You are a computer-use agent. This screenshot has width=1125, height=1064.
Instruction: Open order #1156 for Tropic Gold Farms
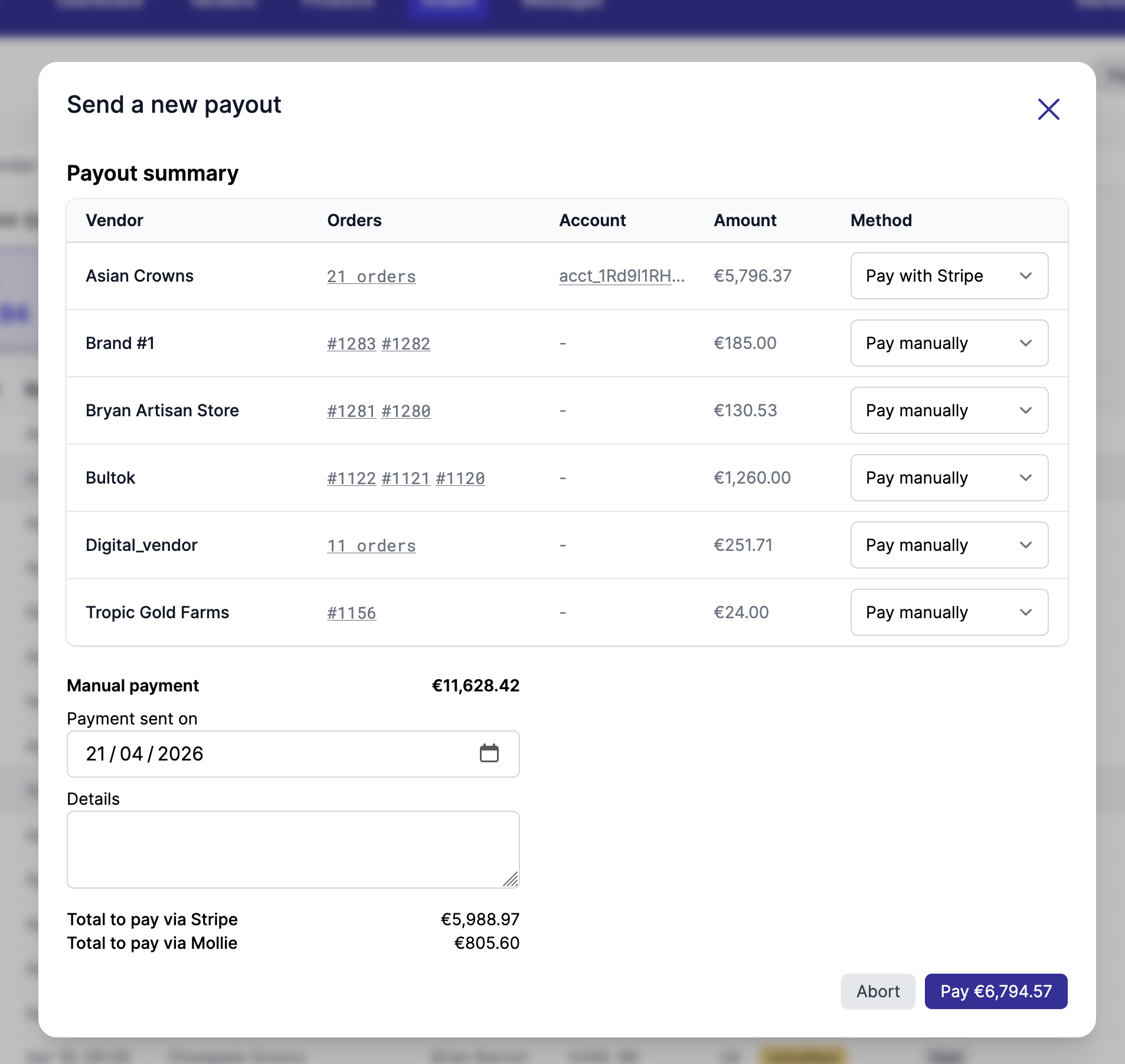pyautogui.click(x=351, y=612)
